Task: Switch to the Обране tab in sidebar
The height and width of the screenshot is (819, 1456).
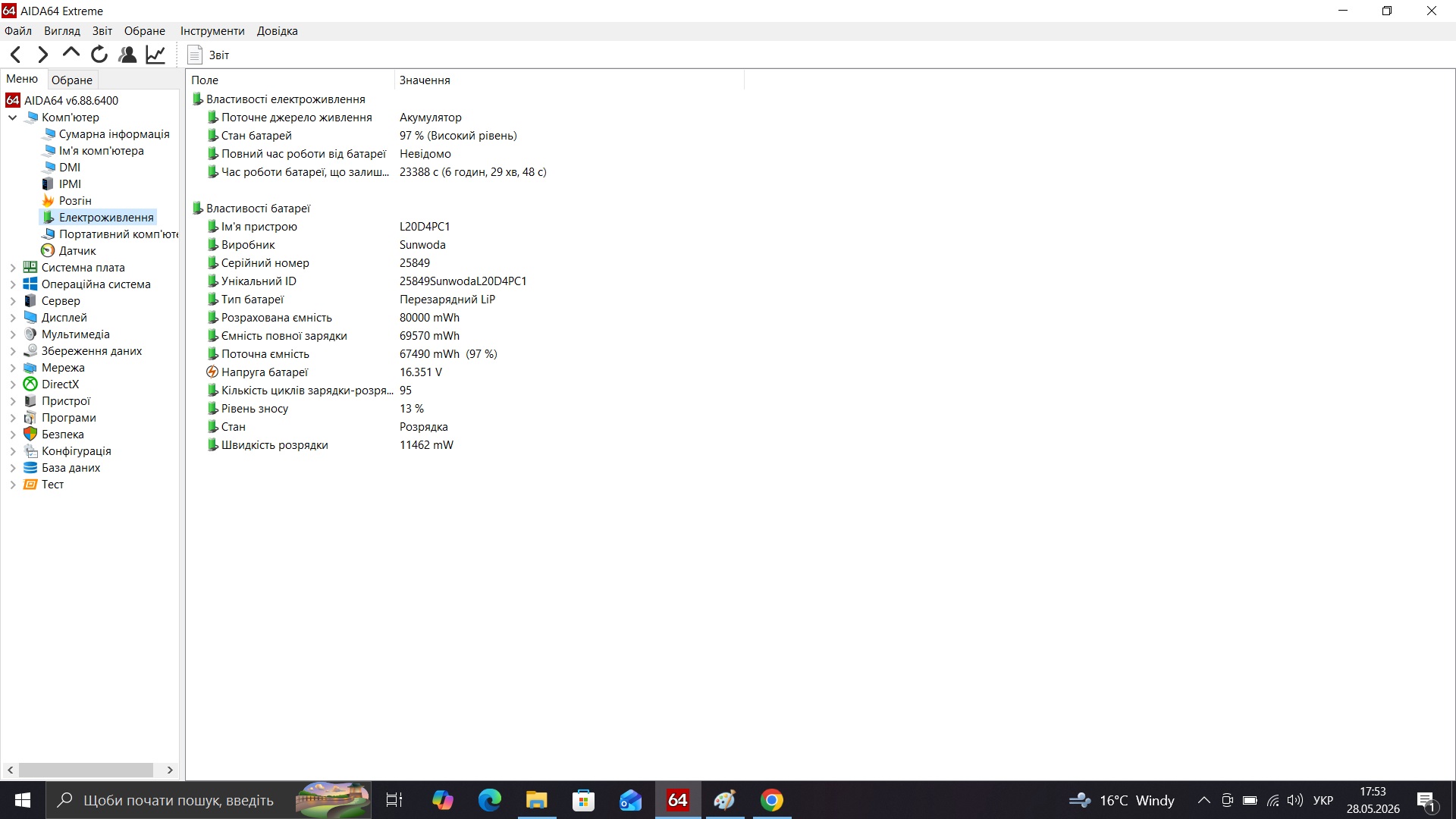Action: pos(72,80)
